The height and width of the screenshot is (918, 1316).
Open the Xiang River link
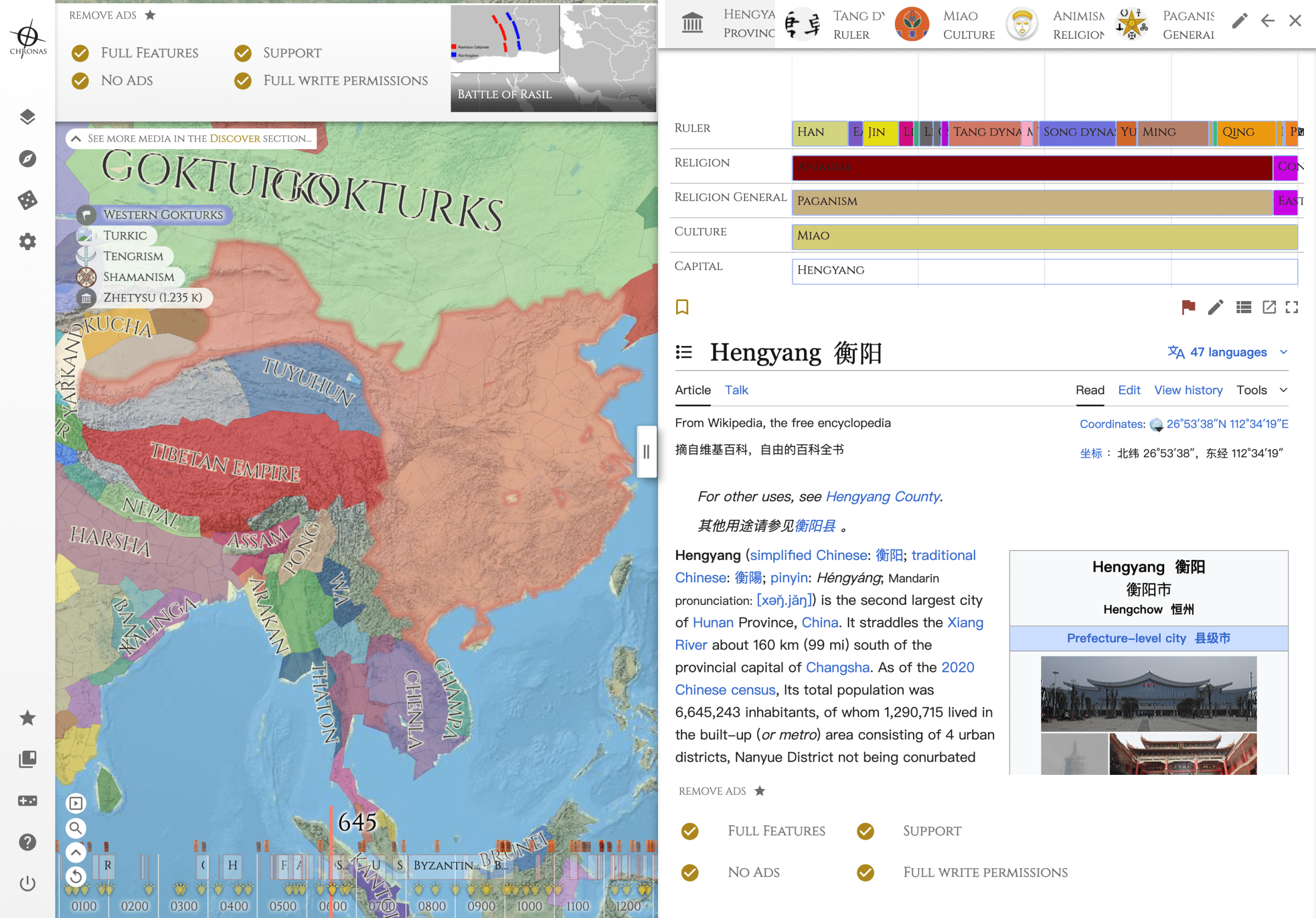(965, 622)
